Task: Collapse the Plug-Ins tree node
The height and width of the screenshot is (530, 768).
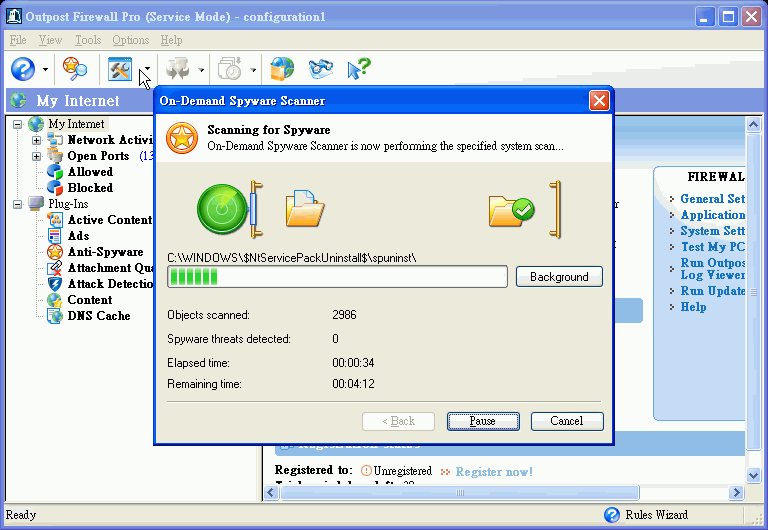Action: pyautogui.click(x=18, y=204)
